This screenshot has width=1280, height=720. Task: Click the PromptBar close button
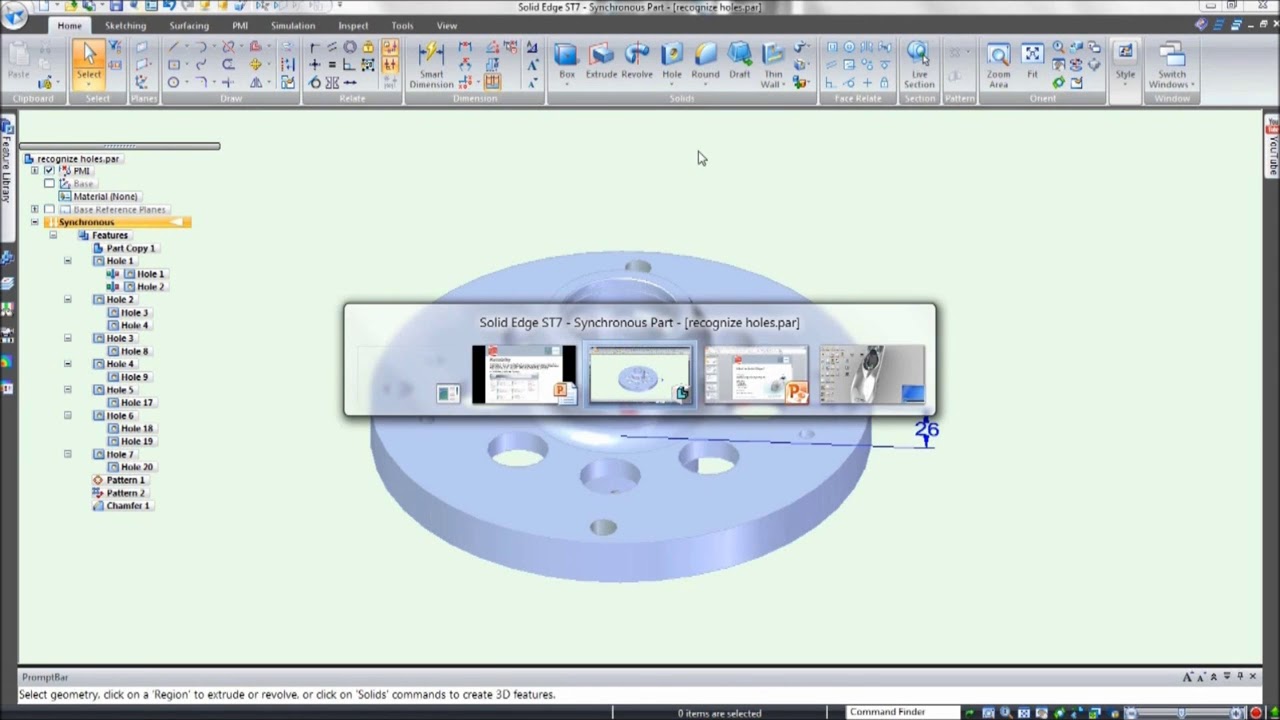click(1252, 677)
